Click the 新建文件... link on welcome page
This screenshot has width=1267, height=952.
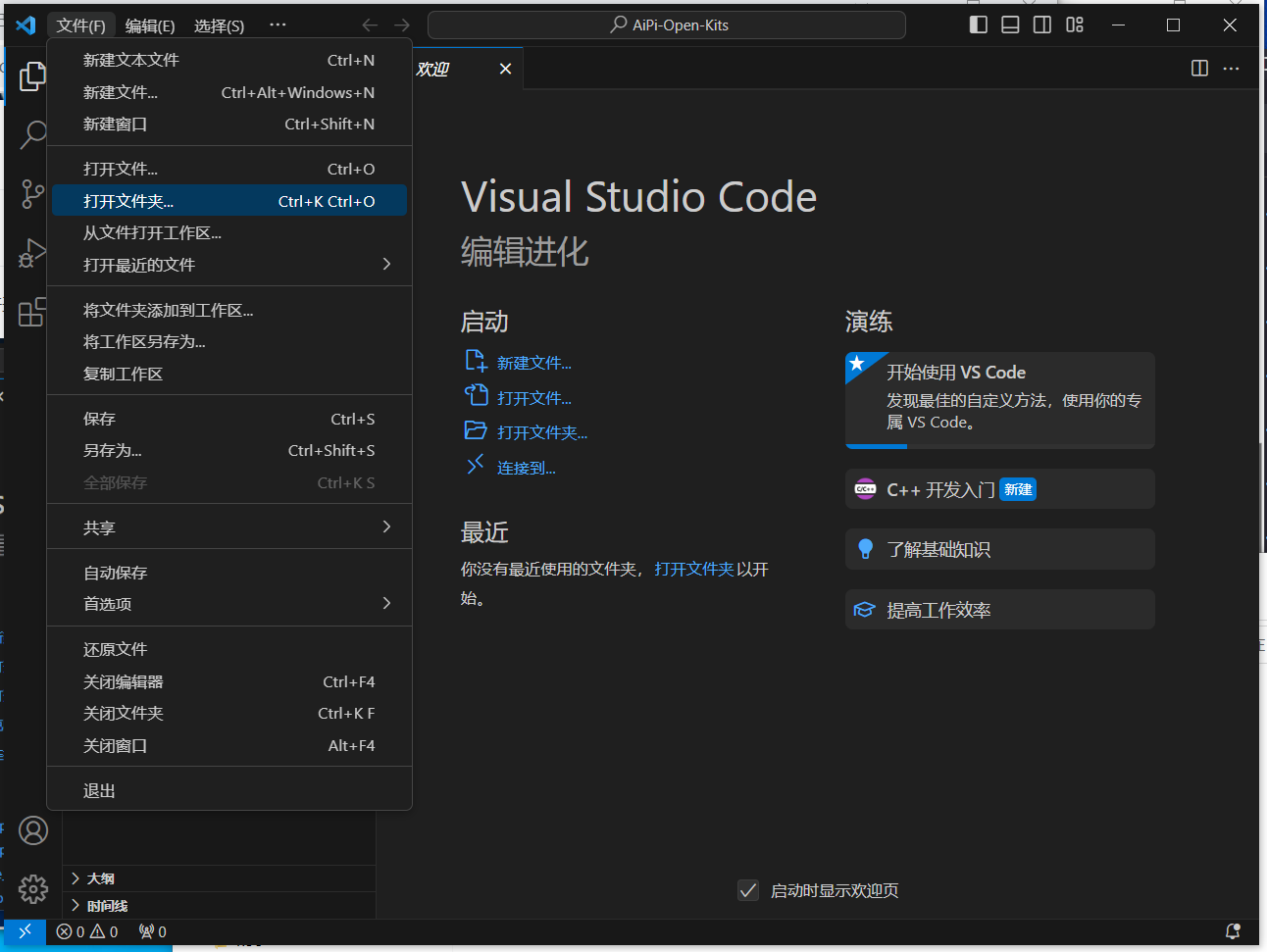[x=533, y=363]
